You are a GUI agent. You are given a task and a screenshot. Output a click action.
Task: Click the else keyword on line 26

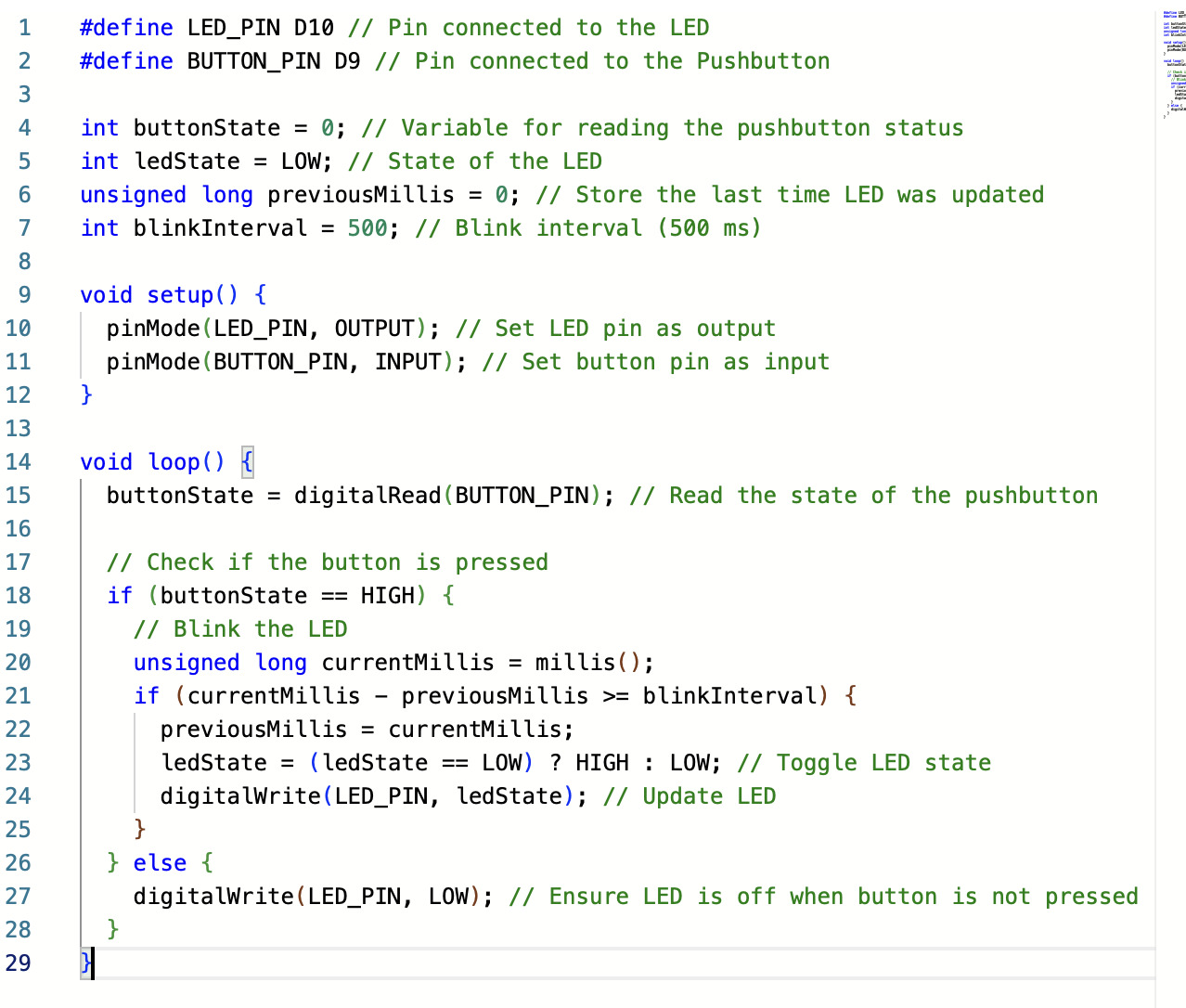(x=159, y=862)
